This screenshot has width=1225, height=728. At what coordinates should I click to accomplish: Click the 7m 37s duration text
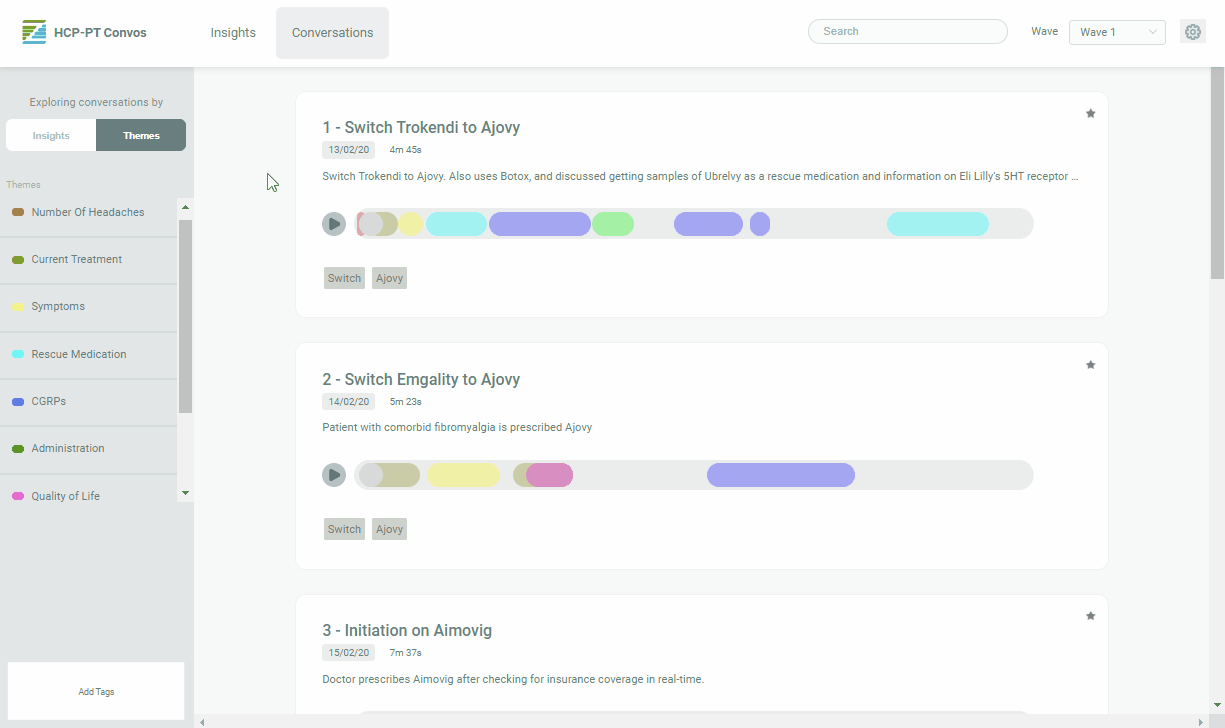pyautogui.click(x=405, y=653)
